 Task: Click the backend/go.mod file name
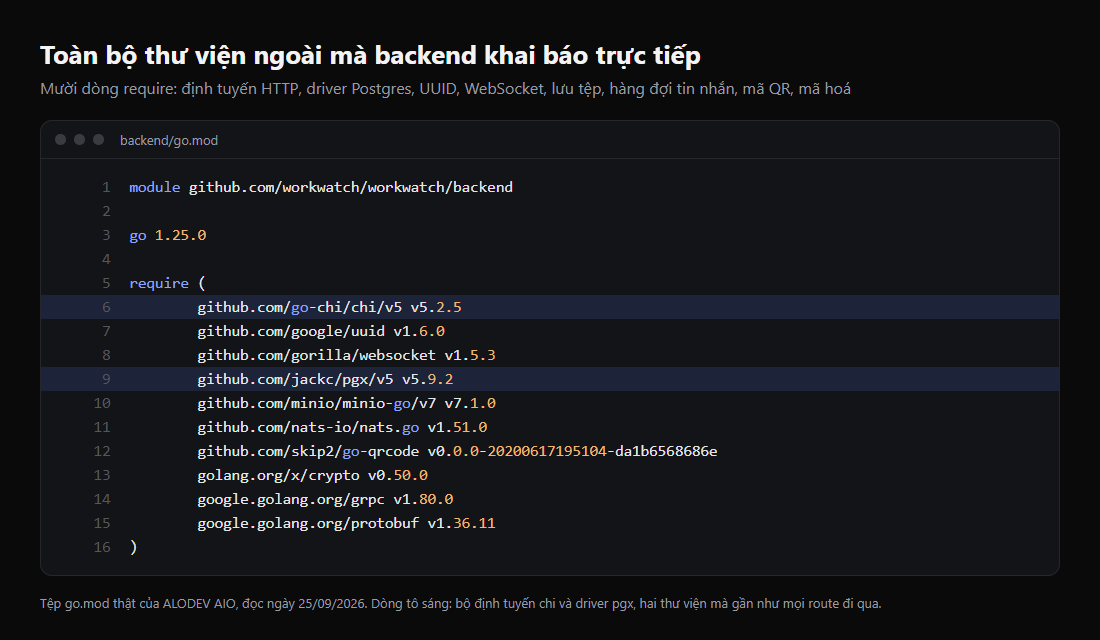point(169,140)
